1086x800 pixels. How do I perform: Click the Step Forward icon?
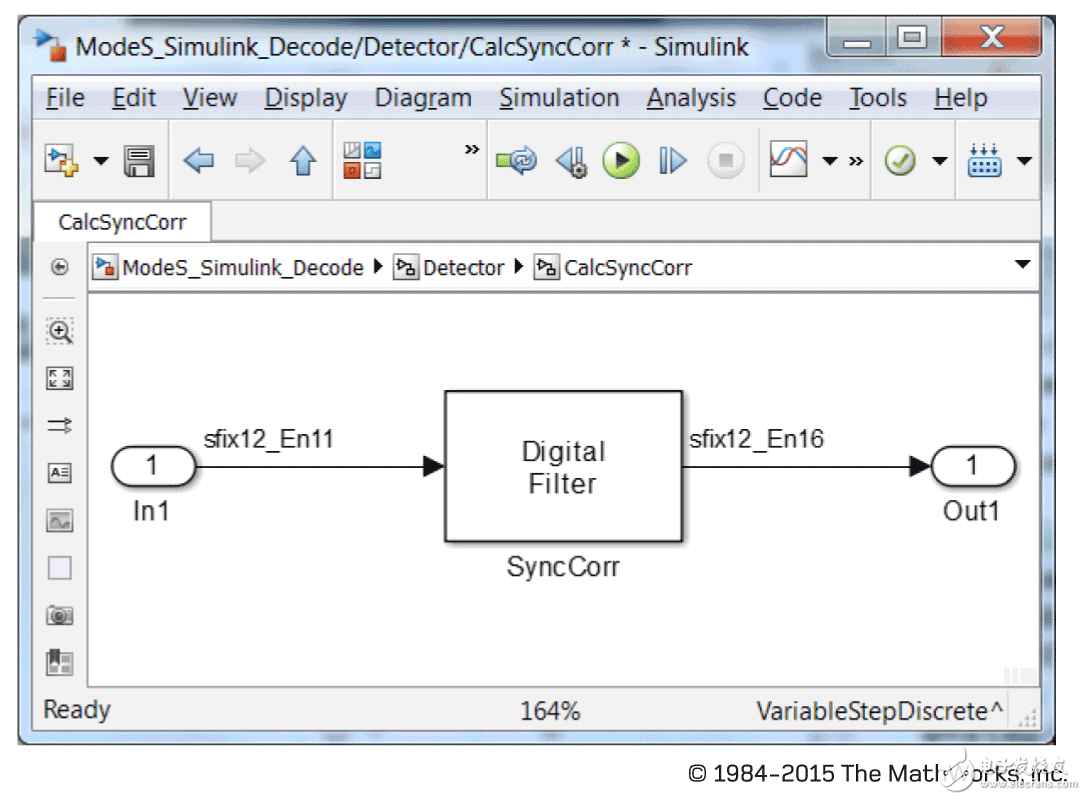pyautogui.click(x=673, y=160)
